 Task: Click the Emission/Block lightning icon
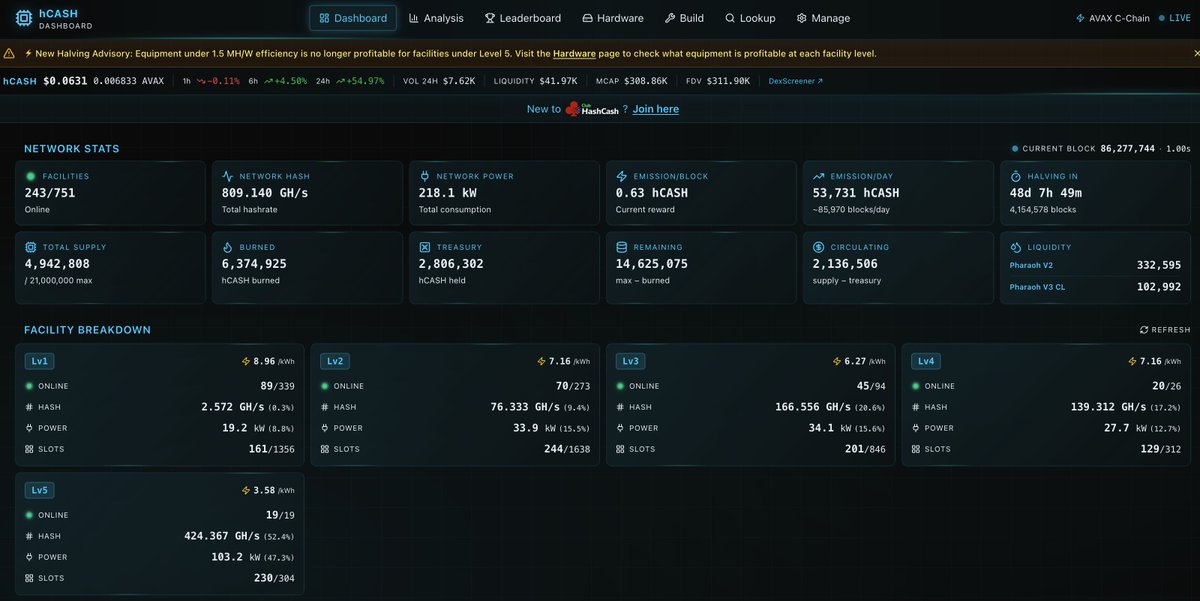(622, 176)
